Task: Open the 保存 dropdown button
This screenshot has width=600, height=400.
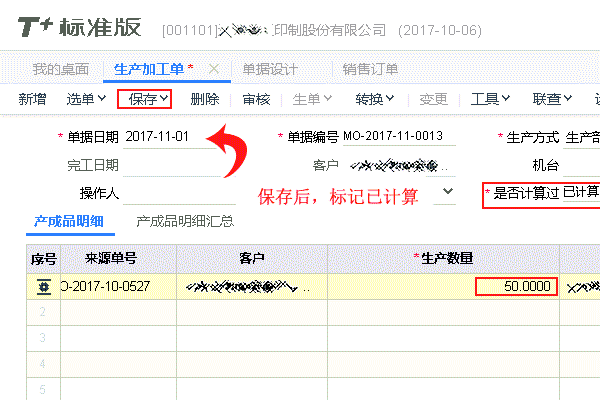Action: click(144, 99)
